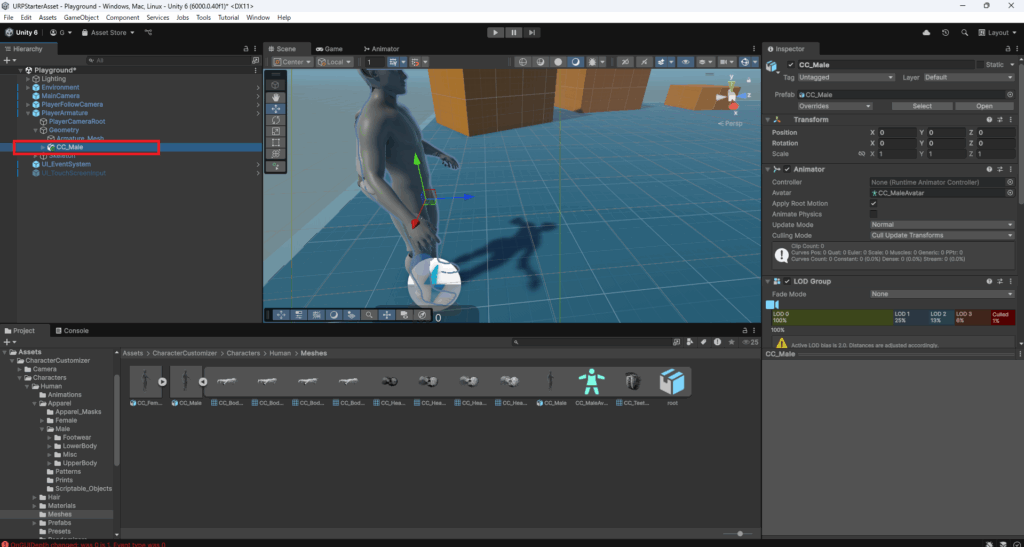Viewport: 1024px width, 547px height.
Task: Open the Local handle rotation dropdown
Action: (334, 62)
